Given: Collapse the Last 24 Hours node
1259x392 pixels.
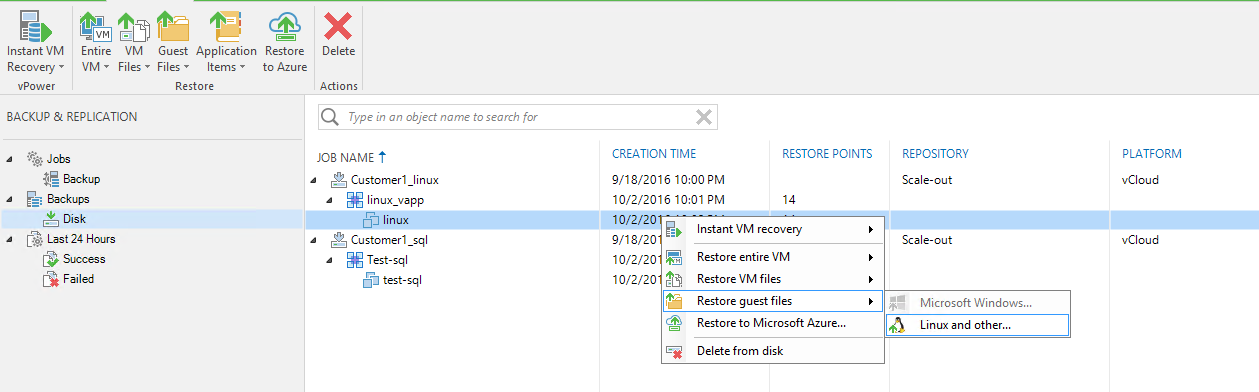Looking at the screenshot, I should click(x=9, y=239).
